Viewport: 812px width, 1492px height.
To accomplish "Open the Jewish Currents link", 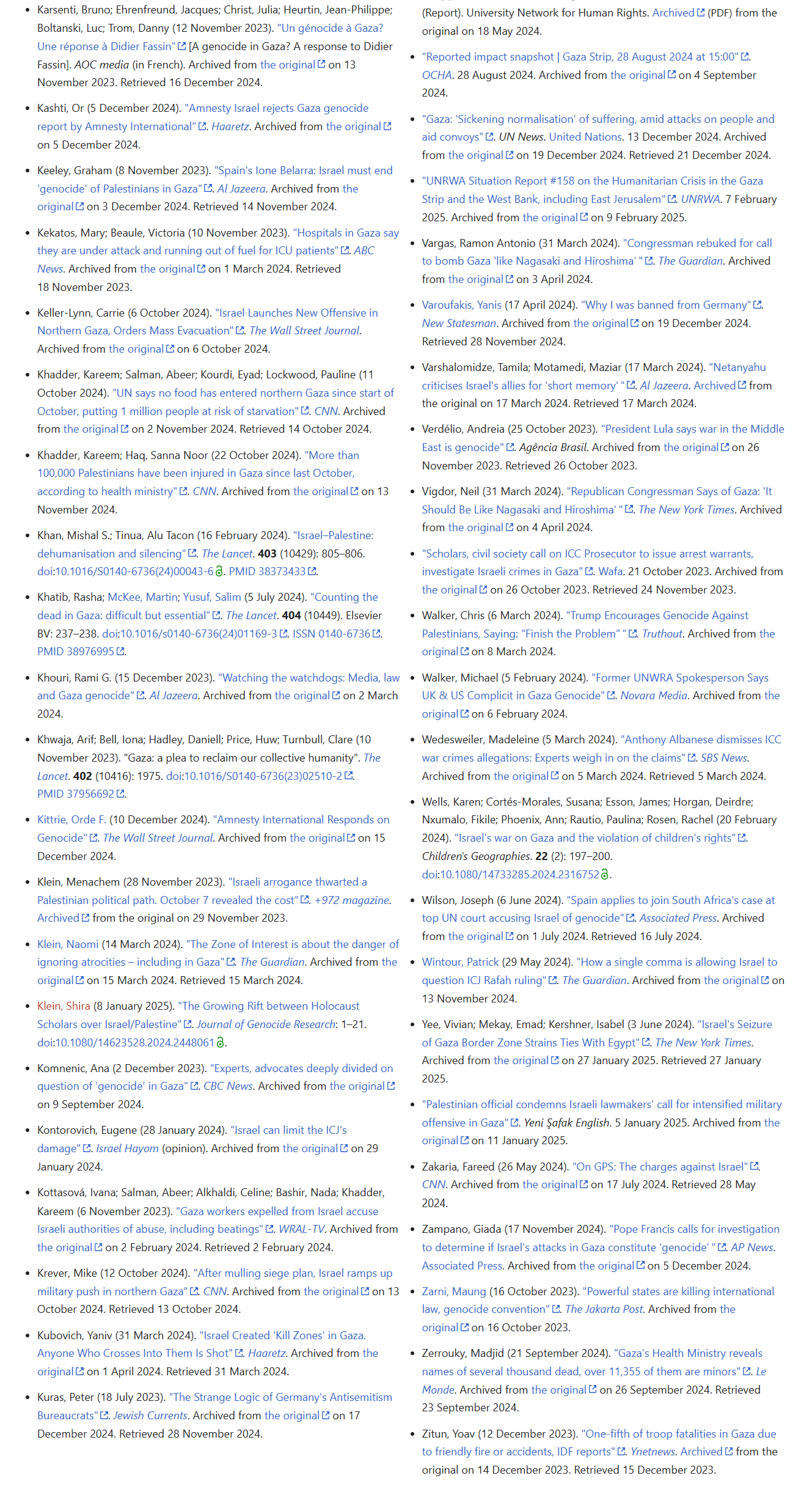I will (x=150, y=1416).
